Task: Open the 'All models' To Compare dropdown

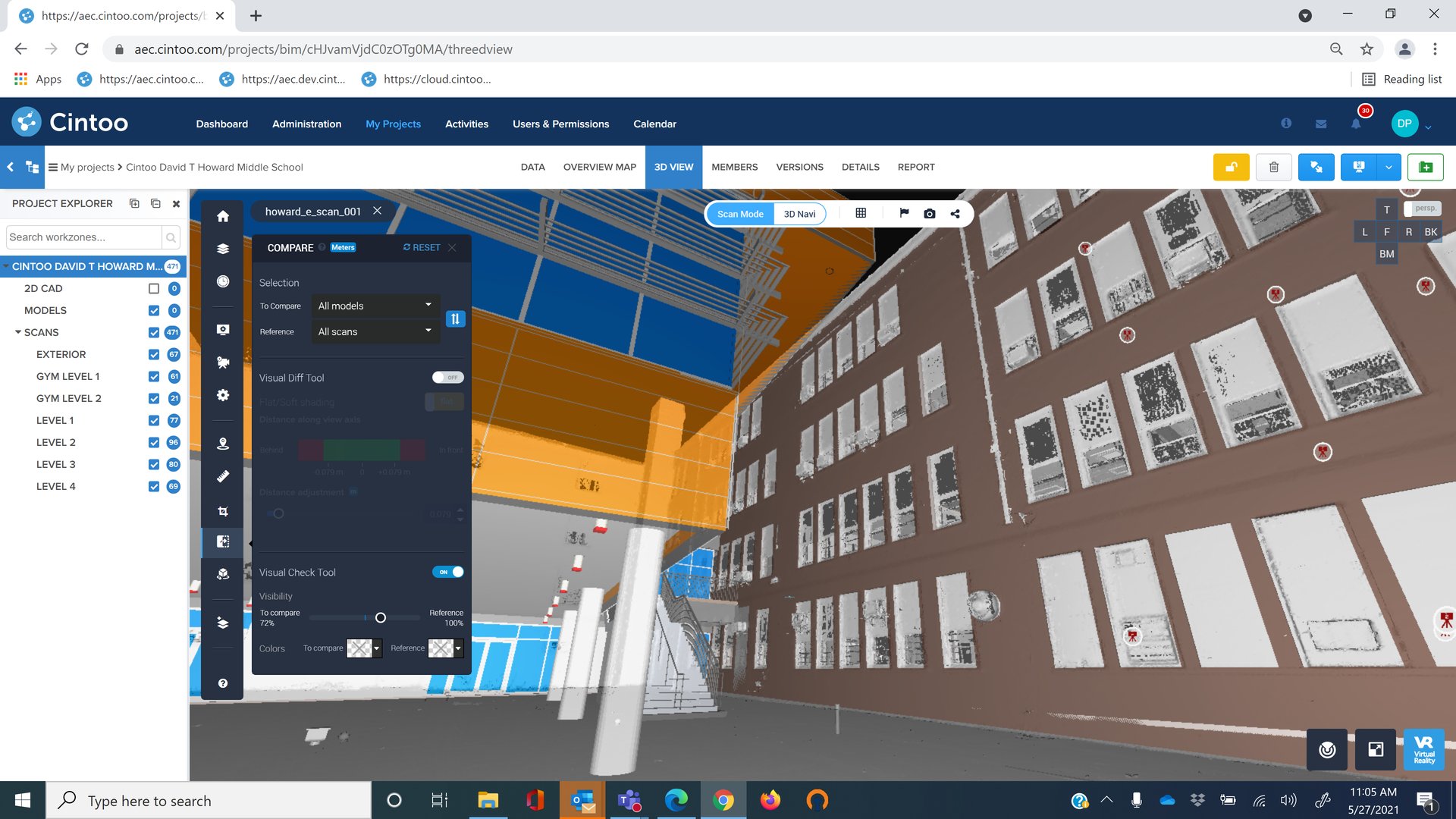Action: (375, 306)
